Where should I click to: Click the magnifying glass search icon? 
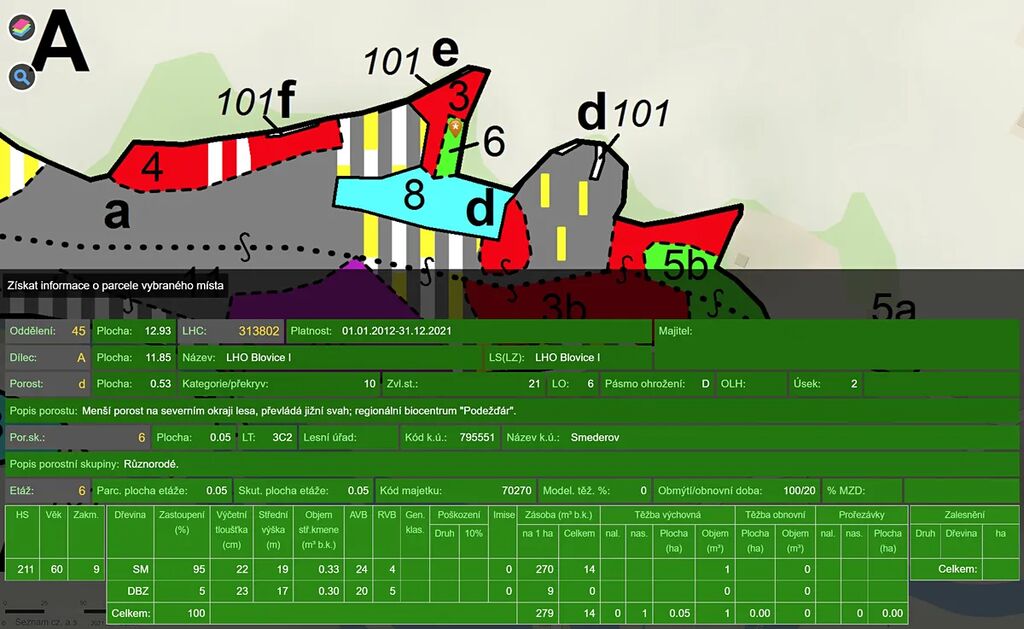click(x=22, y=76)
